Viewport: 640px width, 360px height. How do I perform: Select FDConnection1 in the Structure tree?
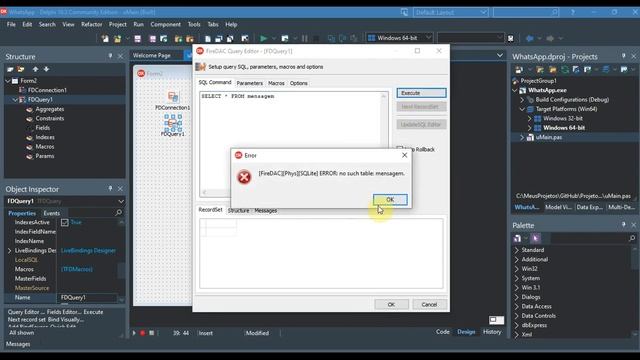(47, 90)
